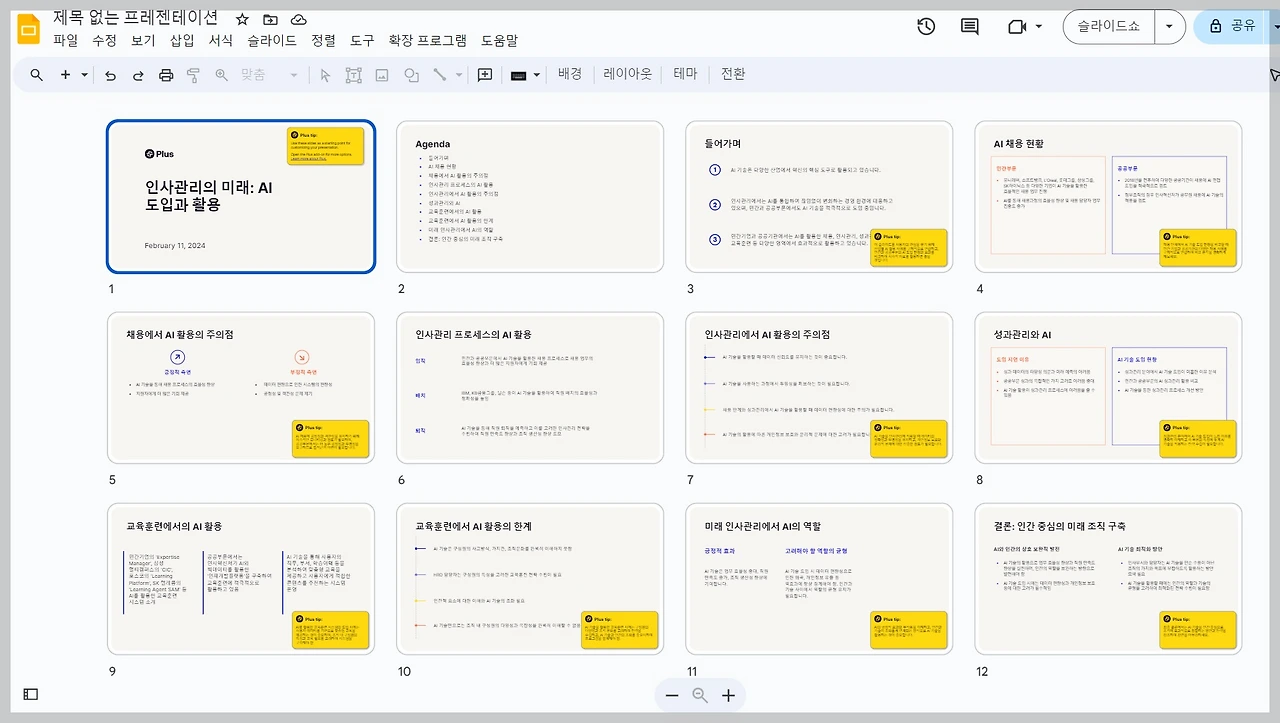Select the AI 채용 현황 slide thumbnail
This screenshot has width=1280, height=723.
tap(1108, 196)
